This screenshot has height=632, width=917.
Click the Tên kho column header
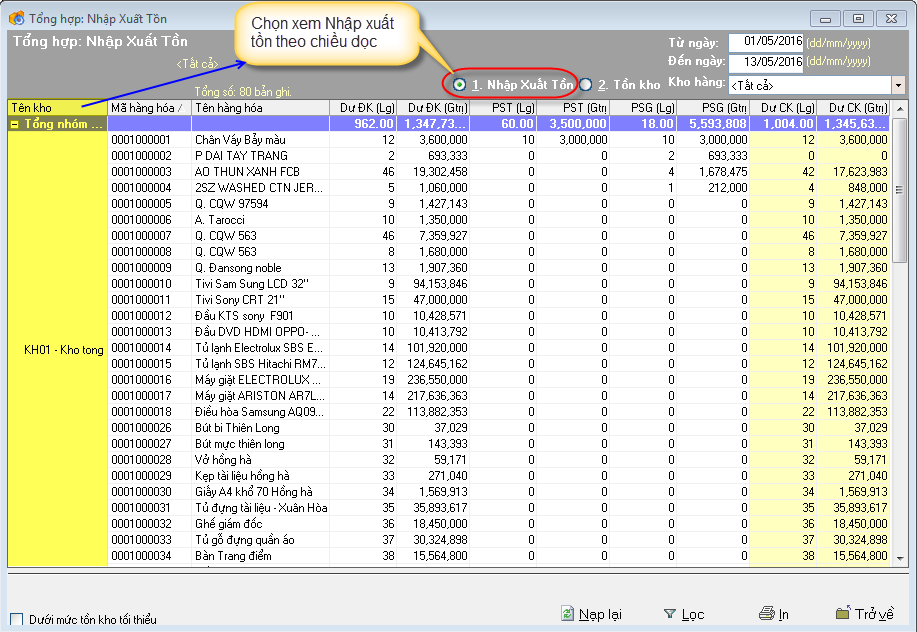[57, 107]
